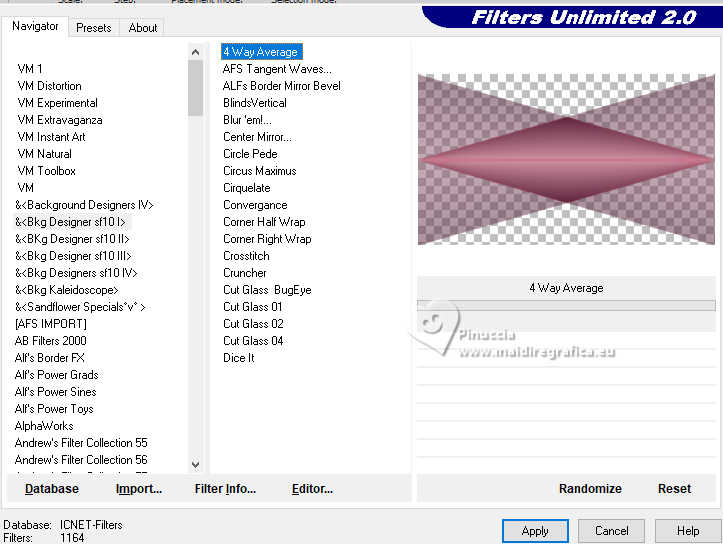The width and height of the screenshot is (723, 544).
Task: Select Cirquelate filter
Action: (x=246, y=188)
